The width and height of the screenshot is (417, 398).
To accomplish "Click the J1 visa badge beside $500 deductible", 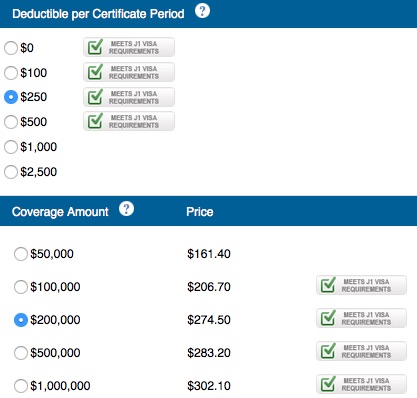I will pyautogui.click(x=129, y=121).
